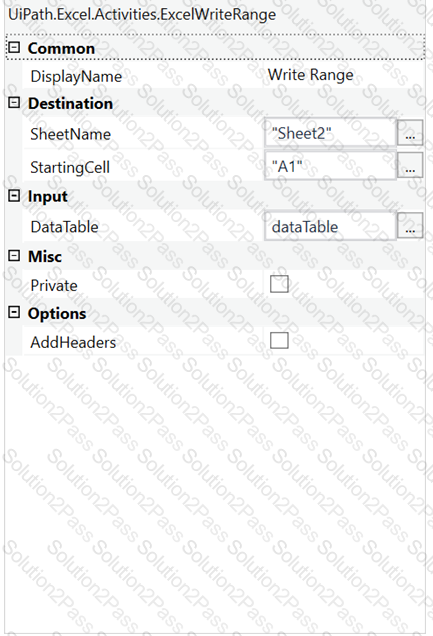Select the DisplayName value Write Range
Image resolution: width=433 pixels, height=636 pixels.
tap(311, 75)
